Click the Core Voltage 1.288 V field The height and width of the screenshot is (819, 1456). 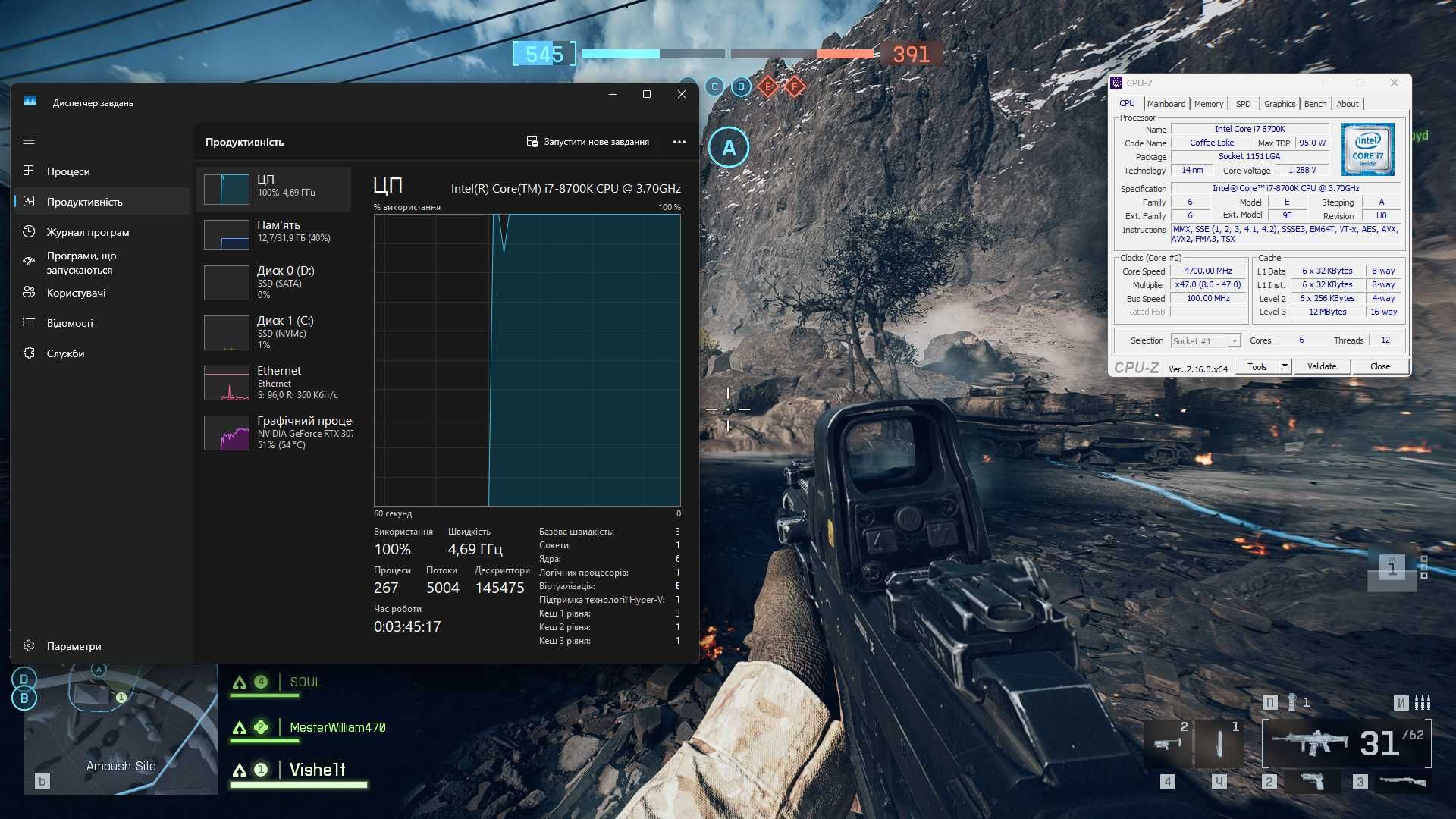pyautogui.click(x=1301, y=170)
